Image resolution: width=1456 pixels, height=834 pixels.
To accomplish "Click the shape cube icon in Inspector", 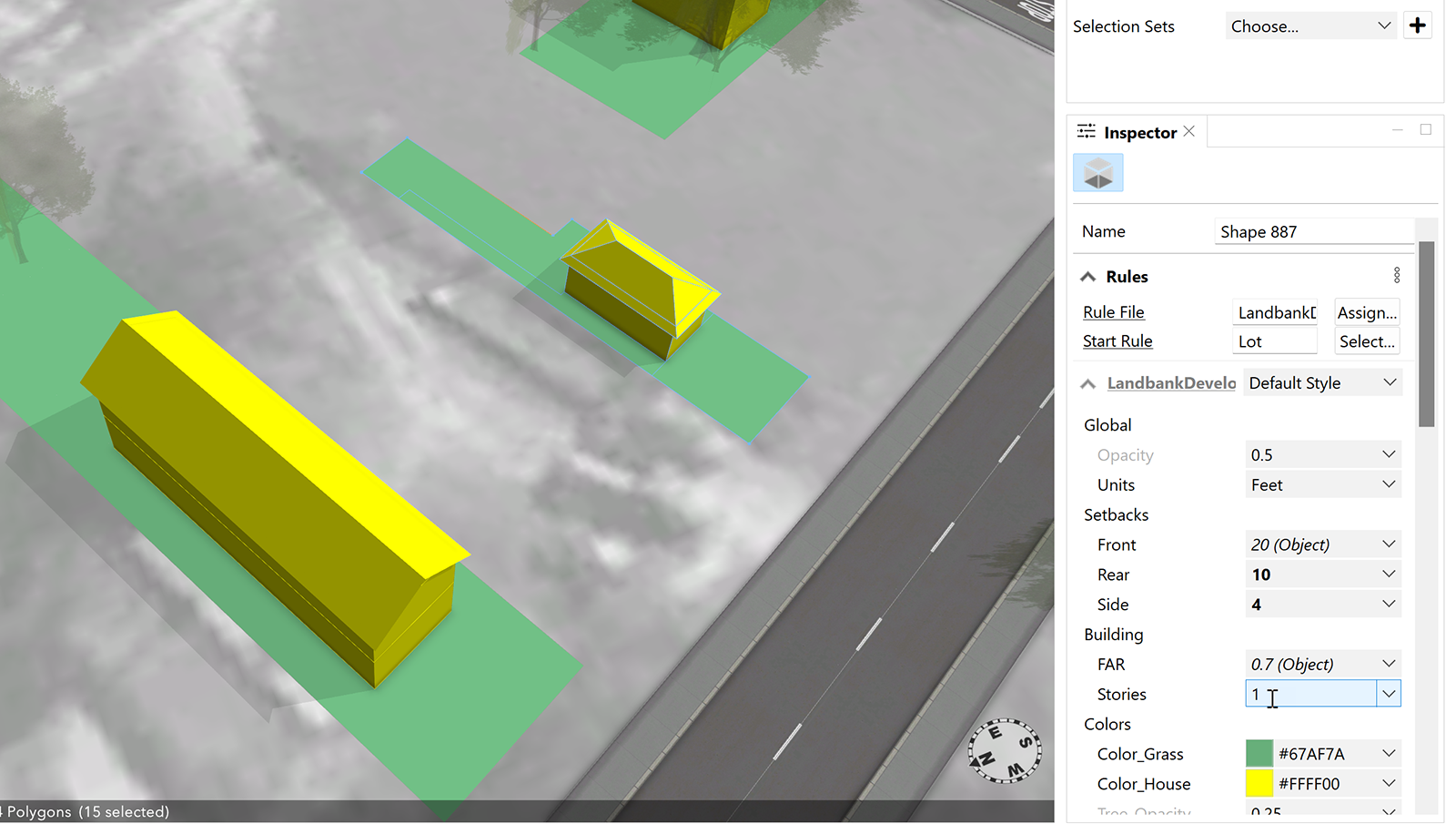I will click(x=1098, y=173).
